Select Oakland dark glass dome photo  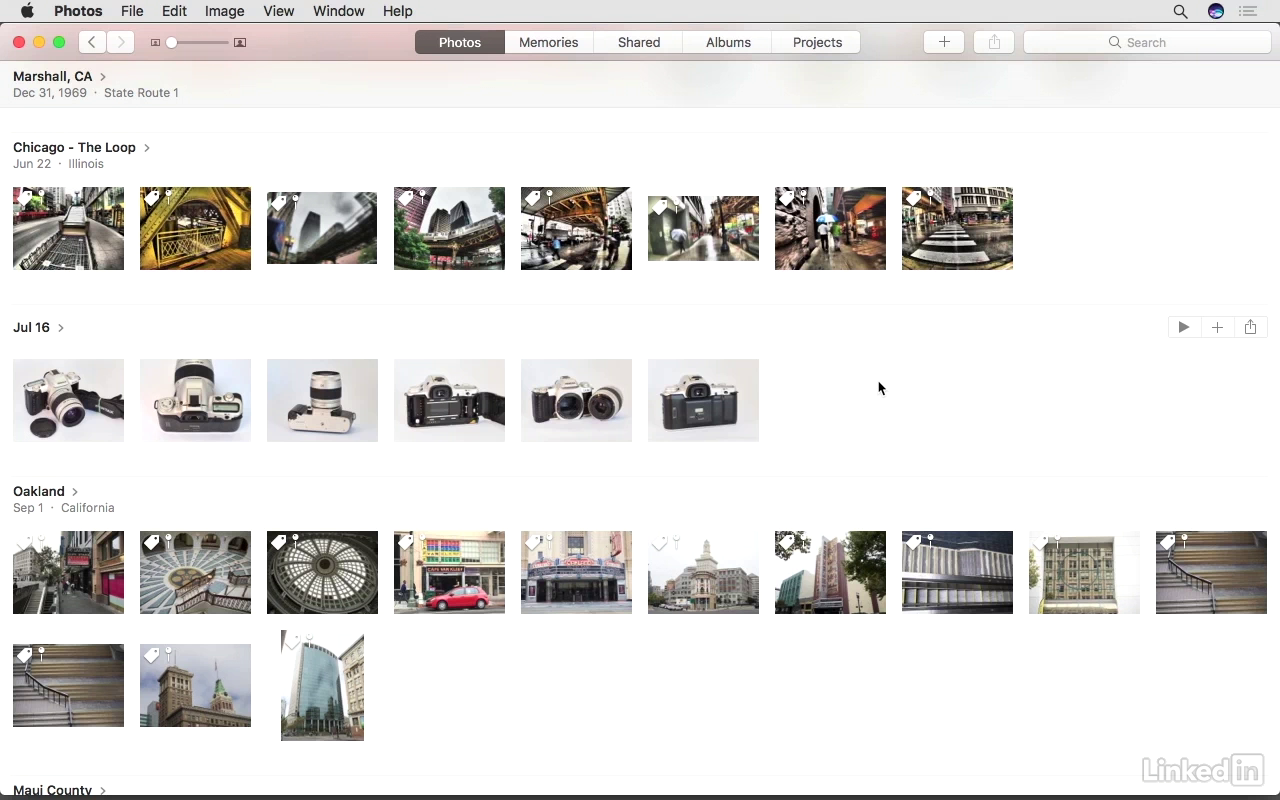322,572
